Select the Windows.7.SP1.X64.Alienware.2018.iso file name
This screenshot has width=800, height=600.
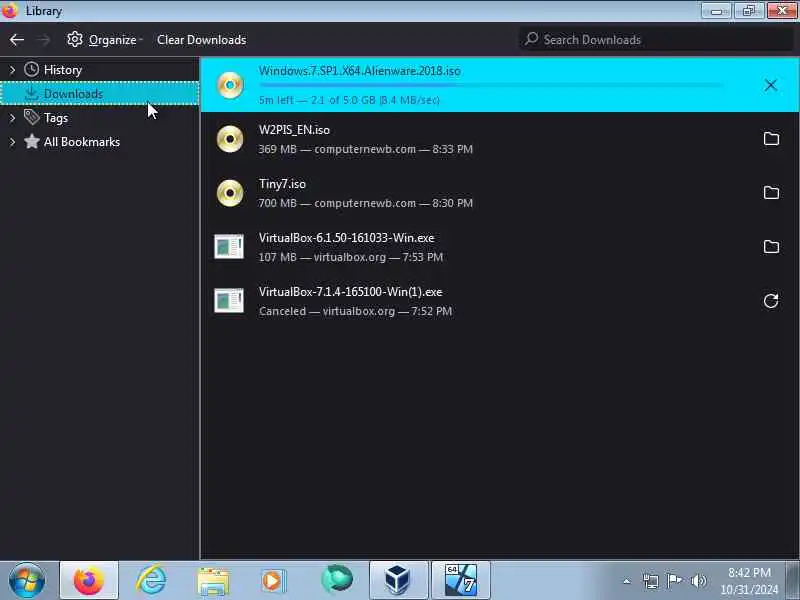(x=360, y=71)
